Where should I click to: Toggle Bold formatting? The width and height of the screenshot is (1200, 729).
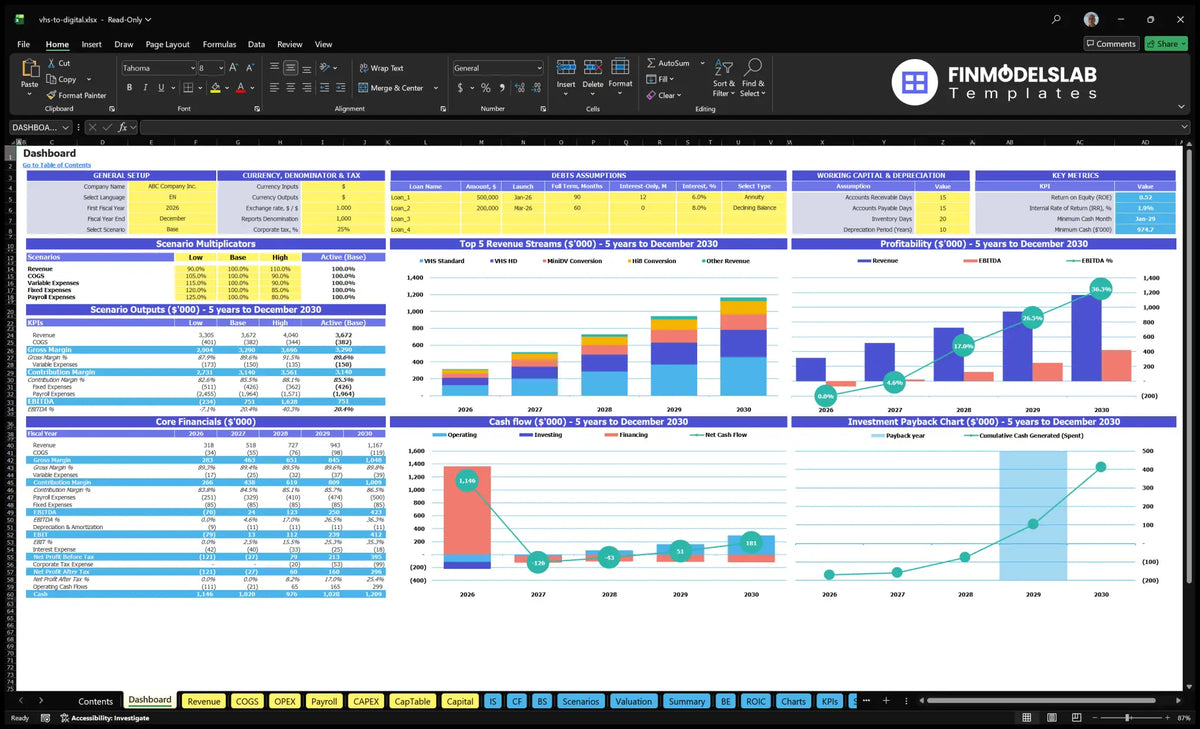tap(129, 88)
